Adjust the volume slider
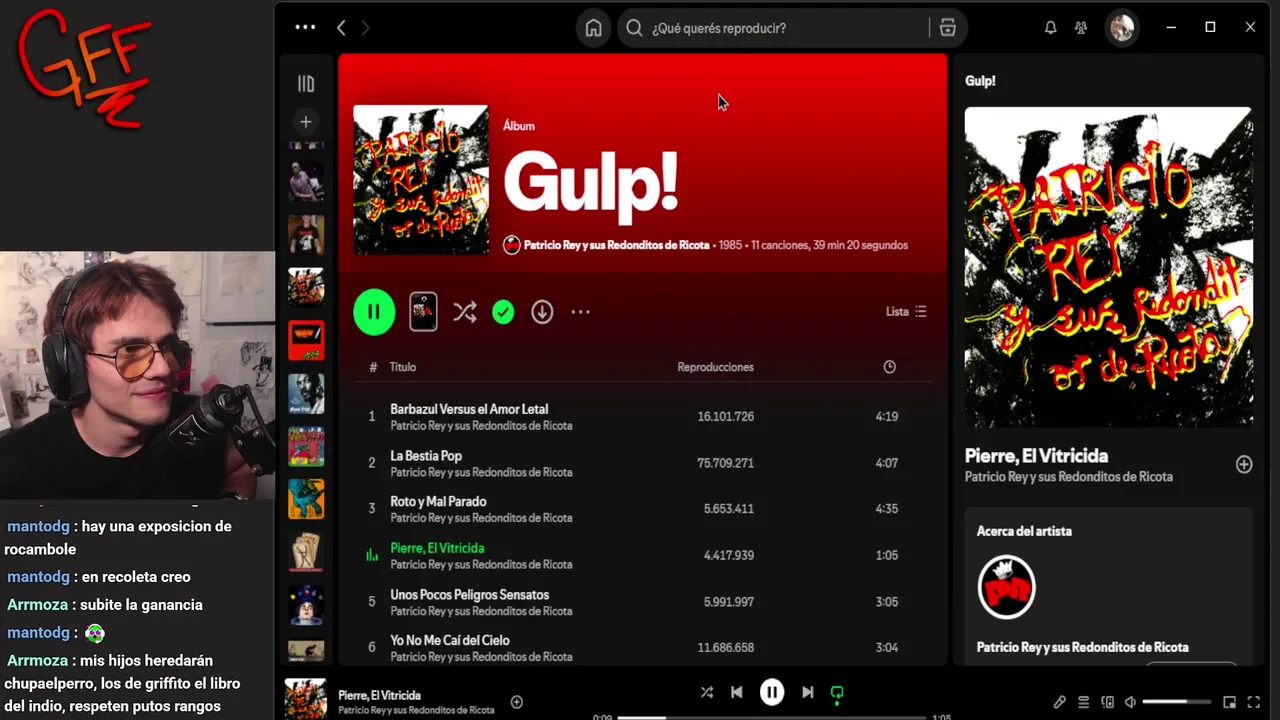The width and height of the screenshot is (1280, 720). click(x=1178, y=702)
